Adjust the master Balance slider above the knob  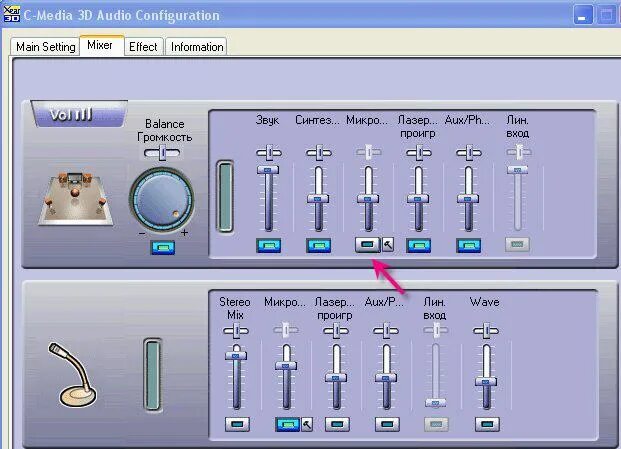(x=162, y=153)
